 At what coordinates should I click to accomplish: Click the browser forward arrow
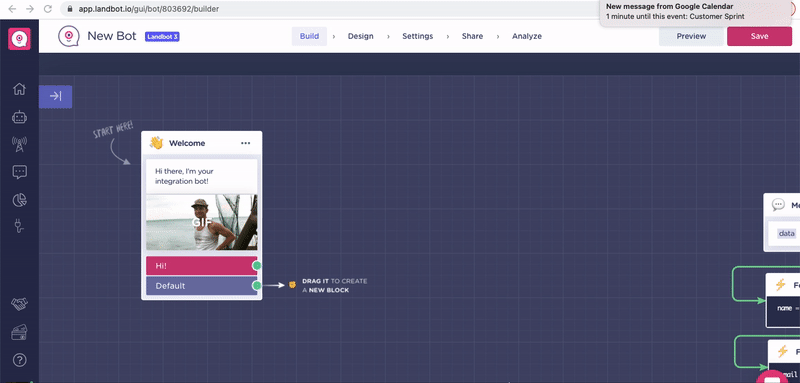[30, 9]
